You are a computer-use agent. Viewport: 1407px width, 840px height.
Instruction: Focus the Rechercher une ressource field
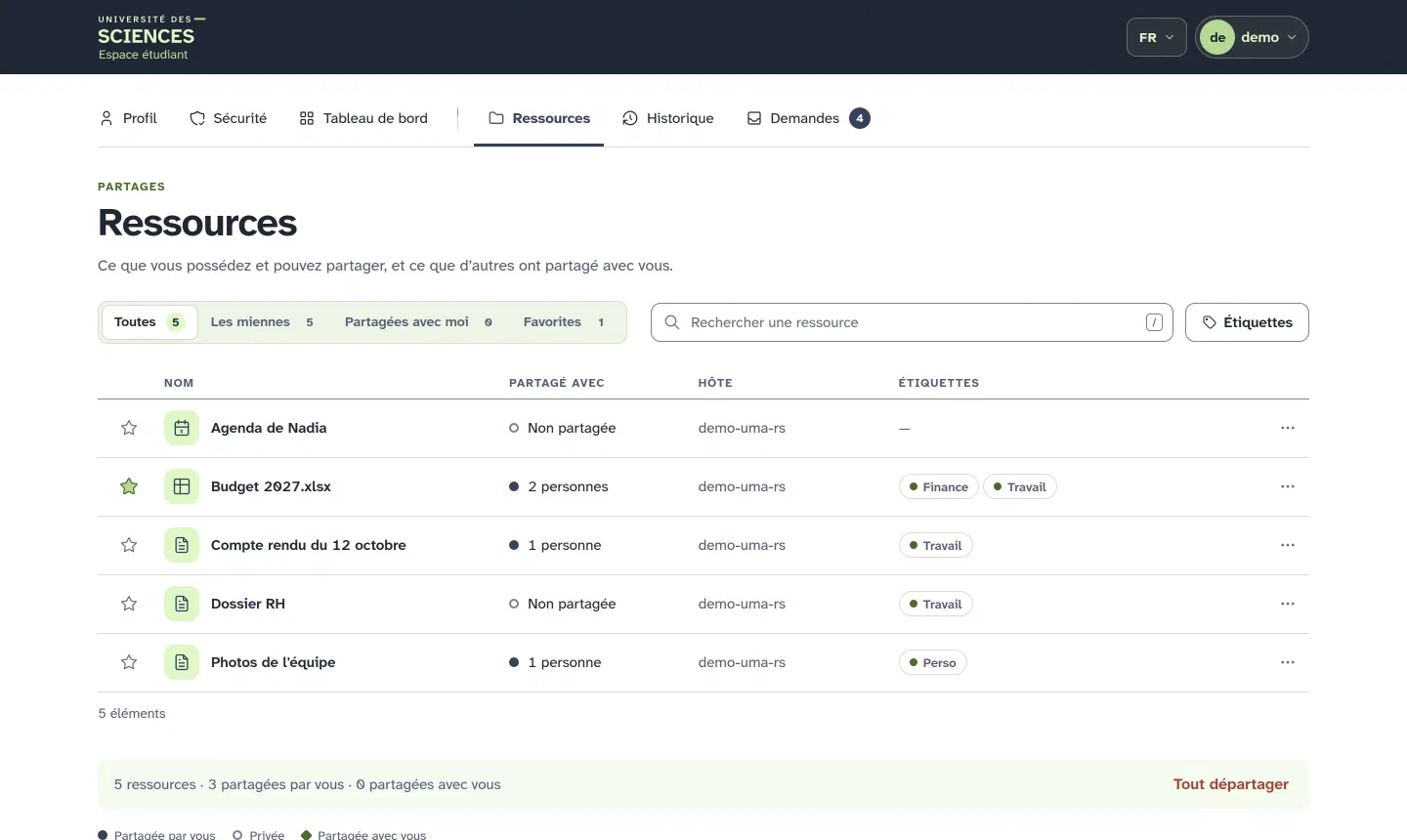coord(912,322)
